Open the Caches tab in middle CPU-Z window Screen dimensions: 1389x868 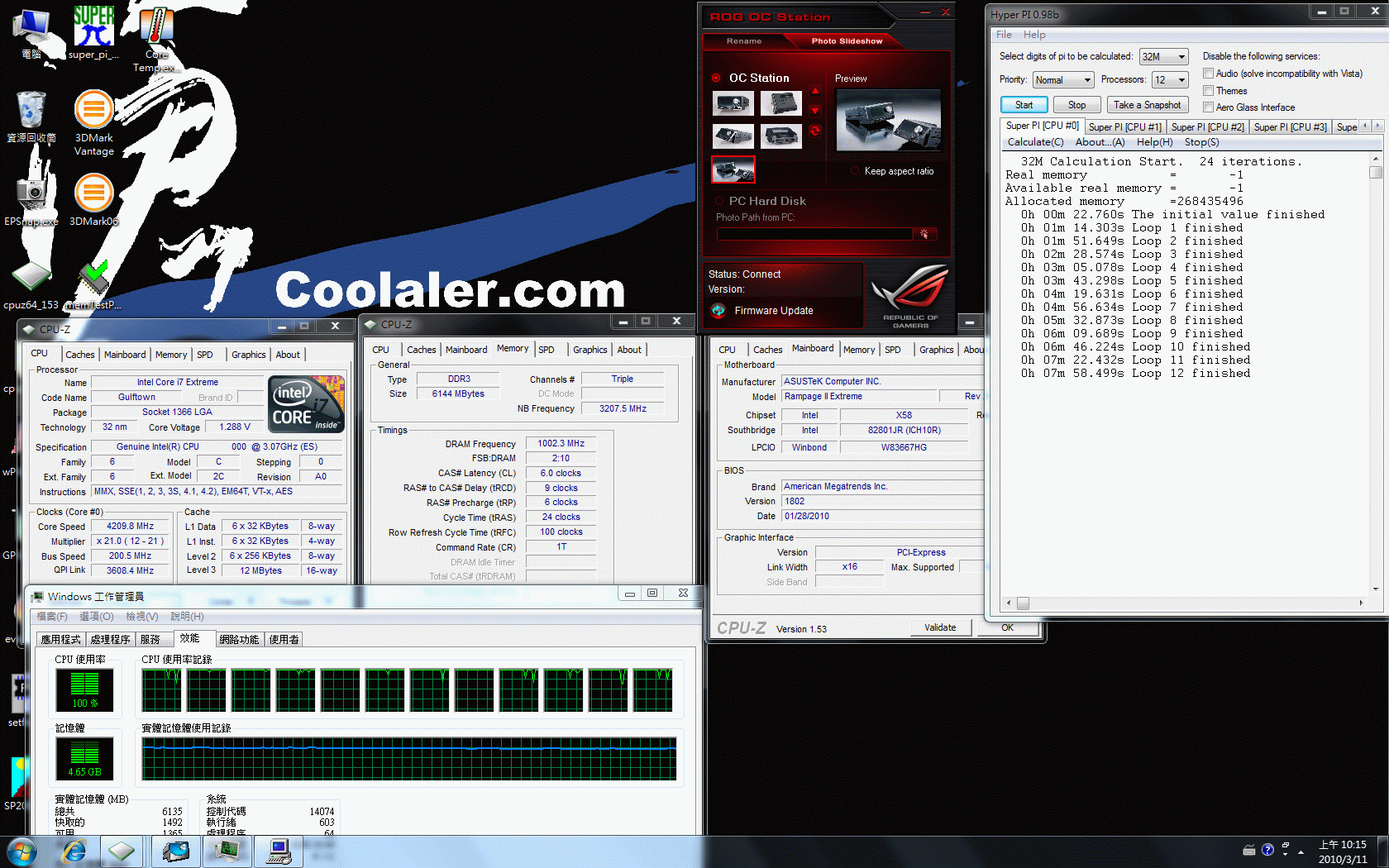[421, 350]
